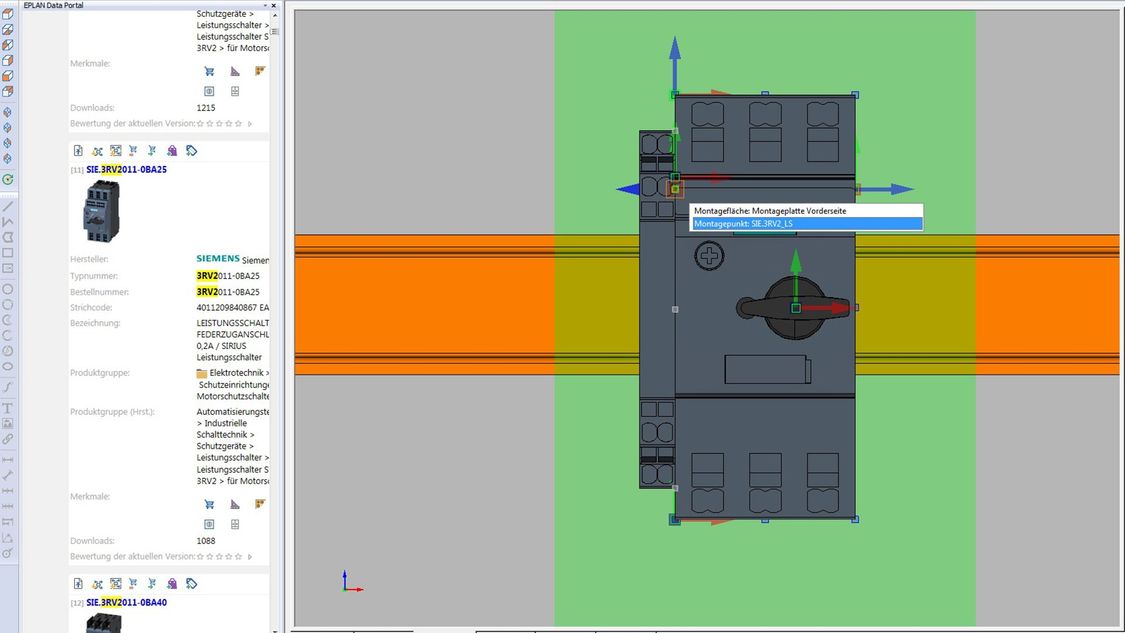Select the Text tool with the T icon
This screenshot has height=633, width=1125.
[8, 408]
